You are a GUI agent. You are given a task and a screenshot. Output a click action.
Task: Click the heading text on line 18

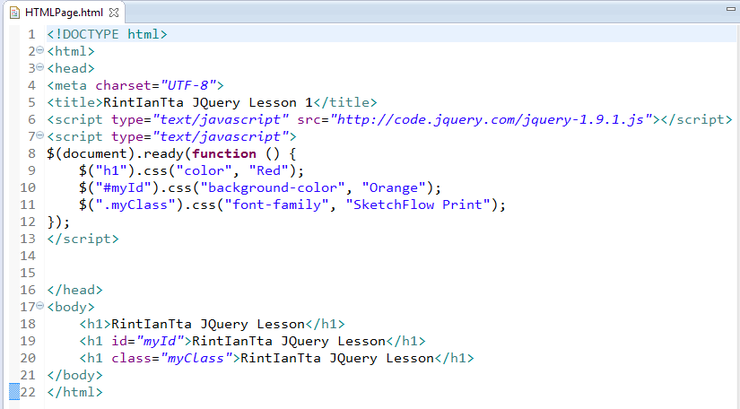[208, 324]
